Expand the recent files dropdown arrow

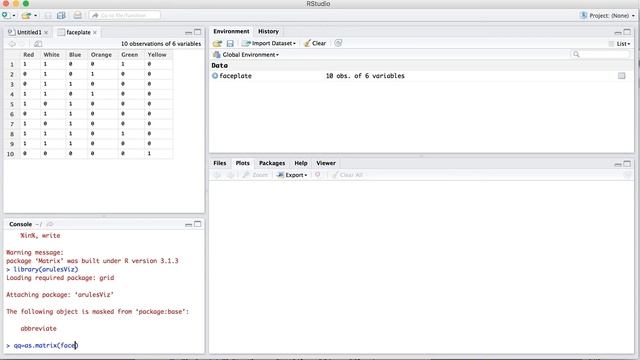[x=36, y=16]
